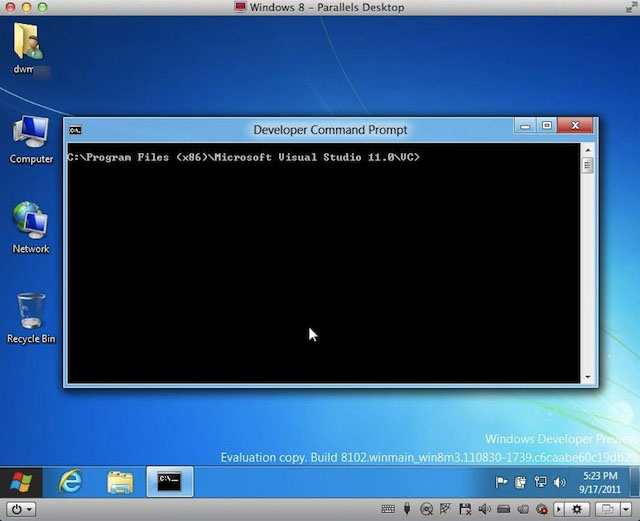Open the Parallels settings gear button

tap(577, 509)
